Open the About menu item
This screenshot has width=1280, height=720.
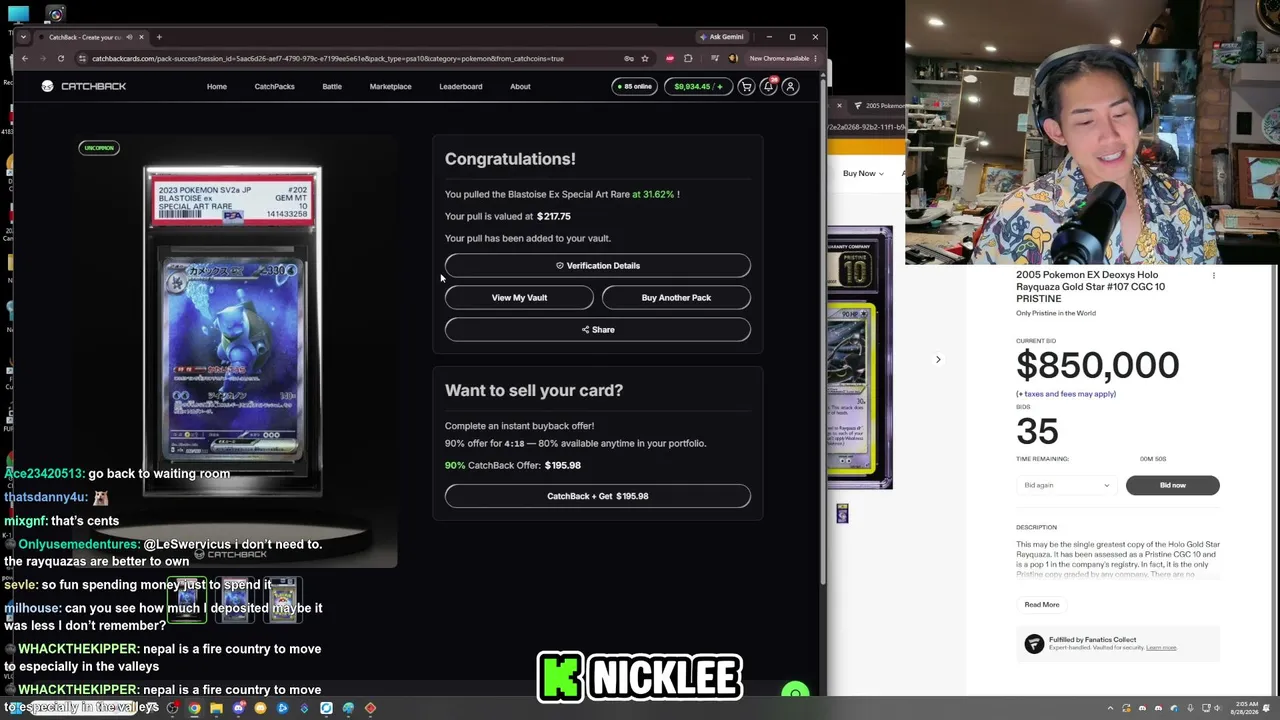[x=520, y=87]
